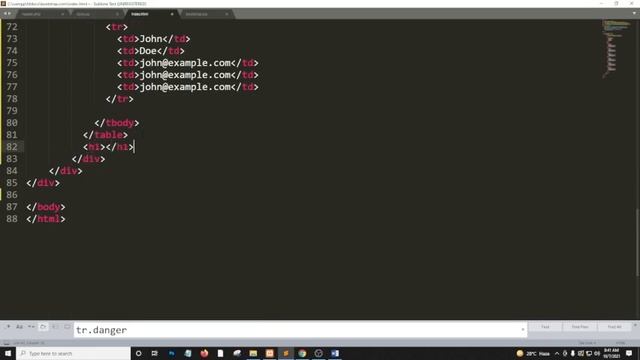This screenshot has height=360, width=640.
Task: Click the weather widget on taskbar
Action: click(x=533, y=353)
